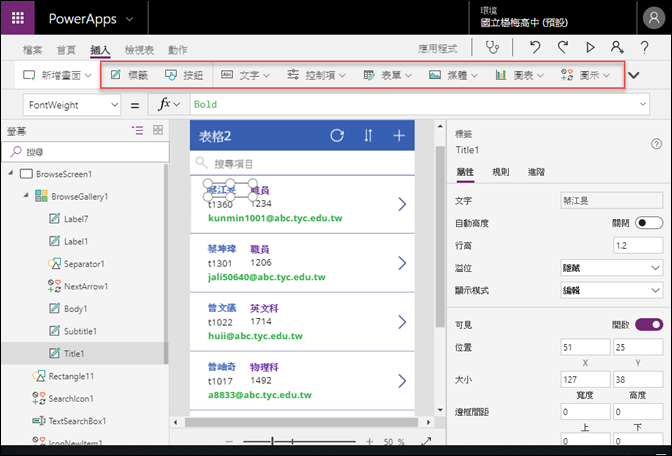Click arrow for jali50640@abc.tyc.edu.tw row
This screenshot has height=456, width=672.
click(402, 263)
